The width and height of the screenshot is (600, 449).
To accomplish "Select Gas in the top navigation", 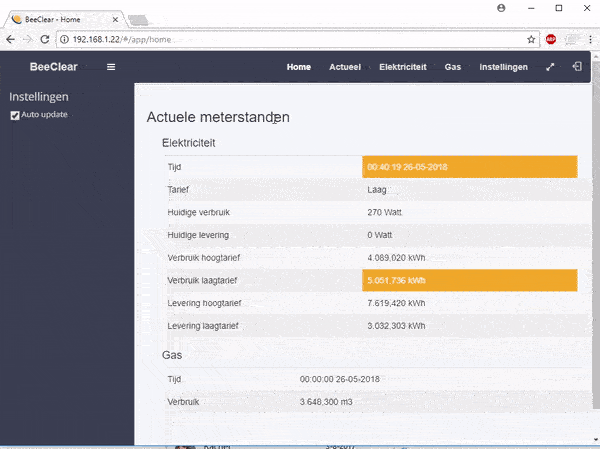I will coord(453,67).
